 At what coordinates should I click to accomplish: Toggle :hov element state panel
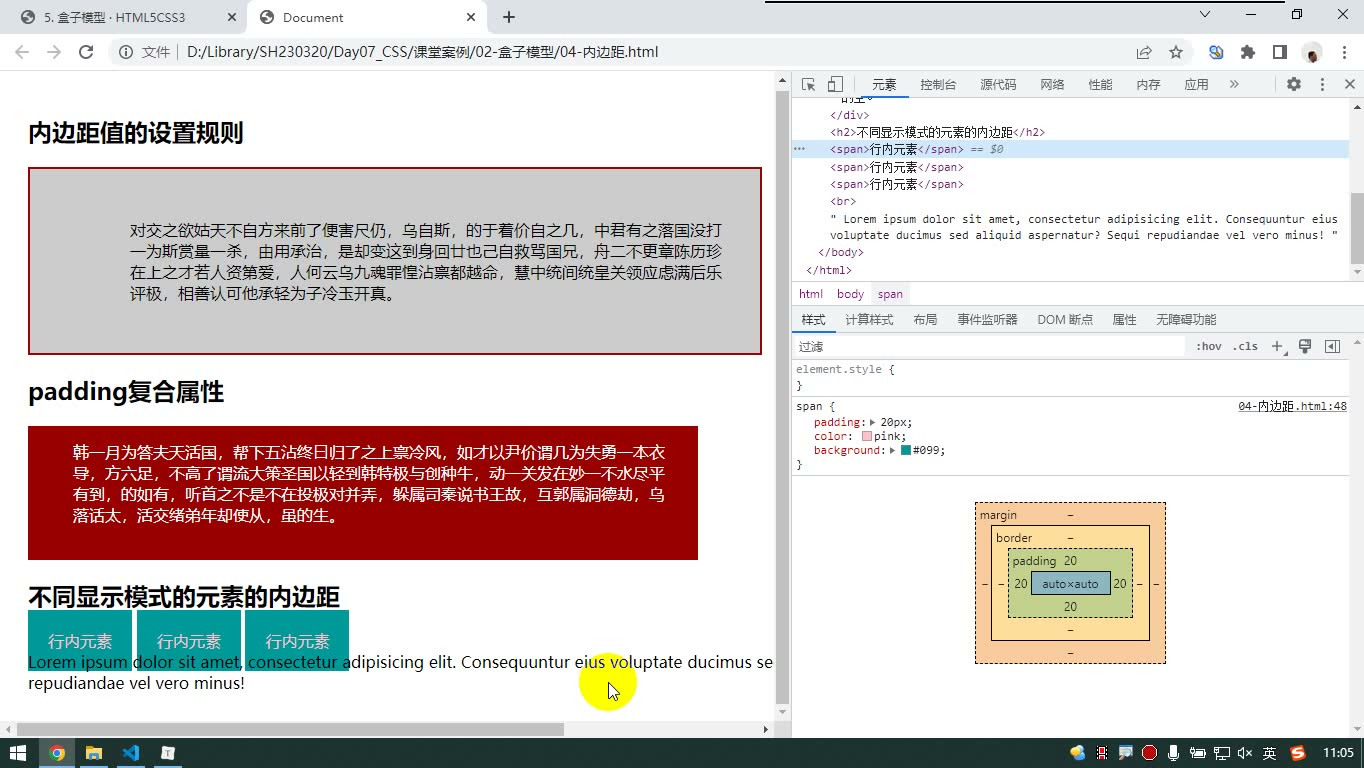pyautogui.click(x=1209, y=346)
